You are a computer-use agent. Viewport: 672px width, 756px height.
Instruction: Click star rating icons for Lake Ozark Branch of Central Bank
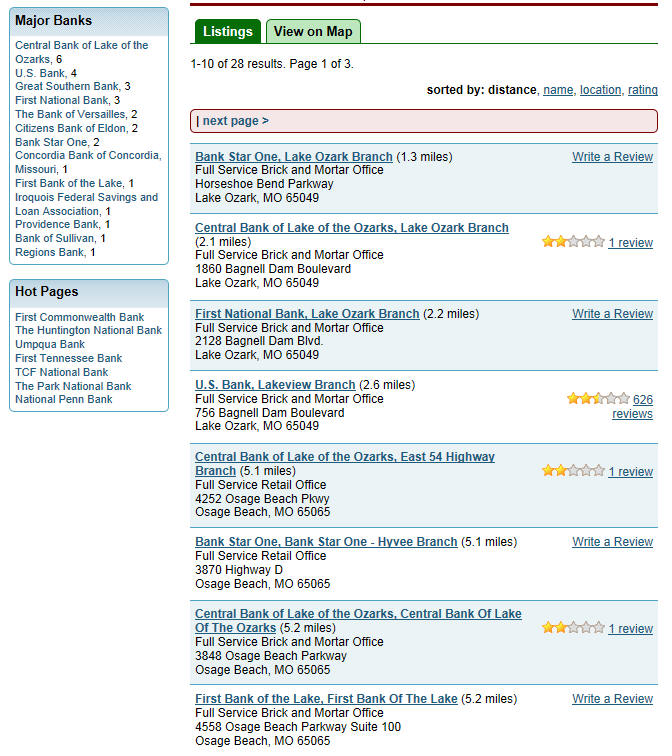[573, 242]
